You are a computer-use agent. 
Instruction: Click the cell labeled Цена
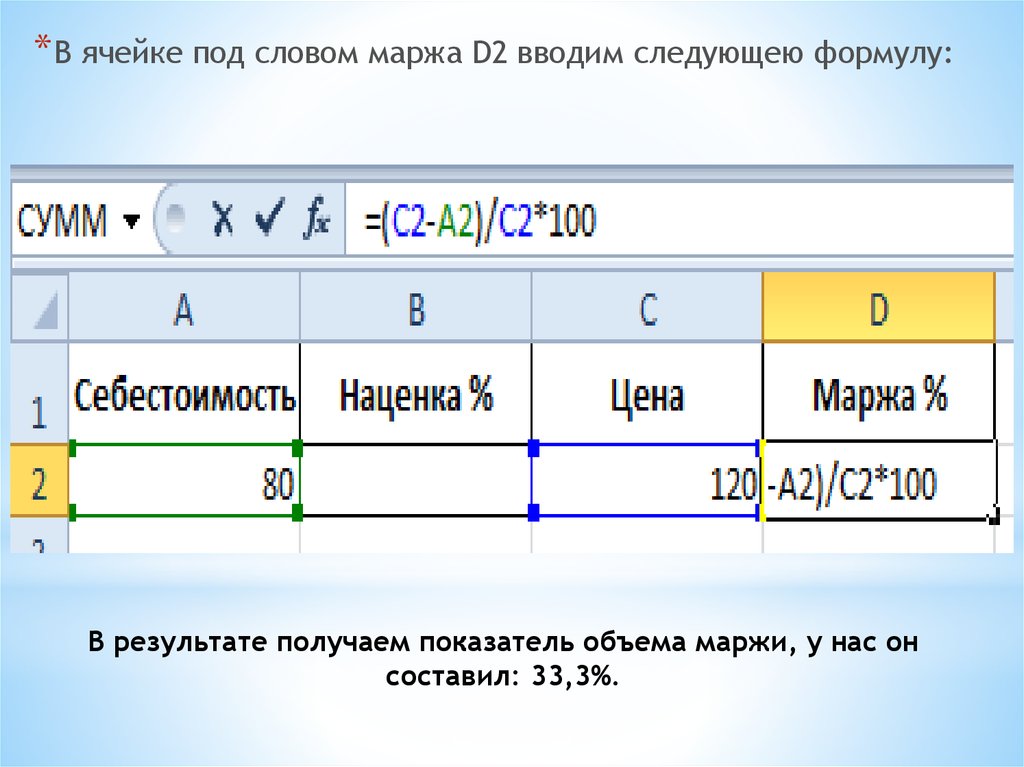tap(647, 393)
